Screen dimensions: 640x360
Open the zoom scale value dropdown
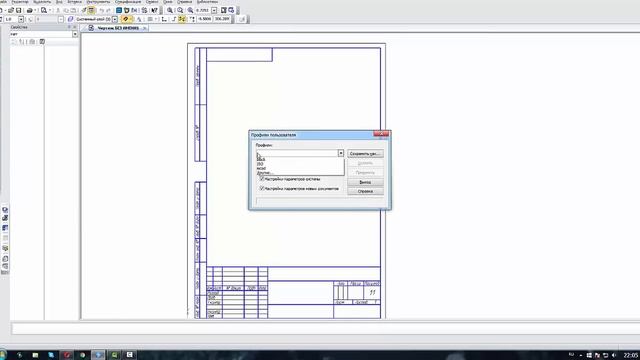(x=214, y=10)
